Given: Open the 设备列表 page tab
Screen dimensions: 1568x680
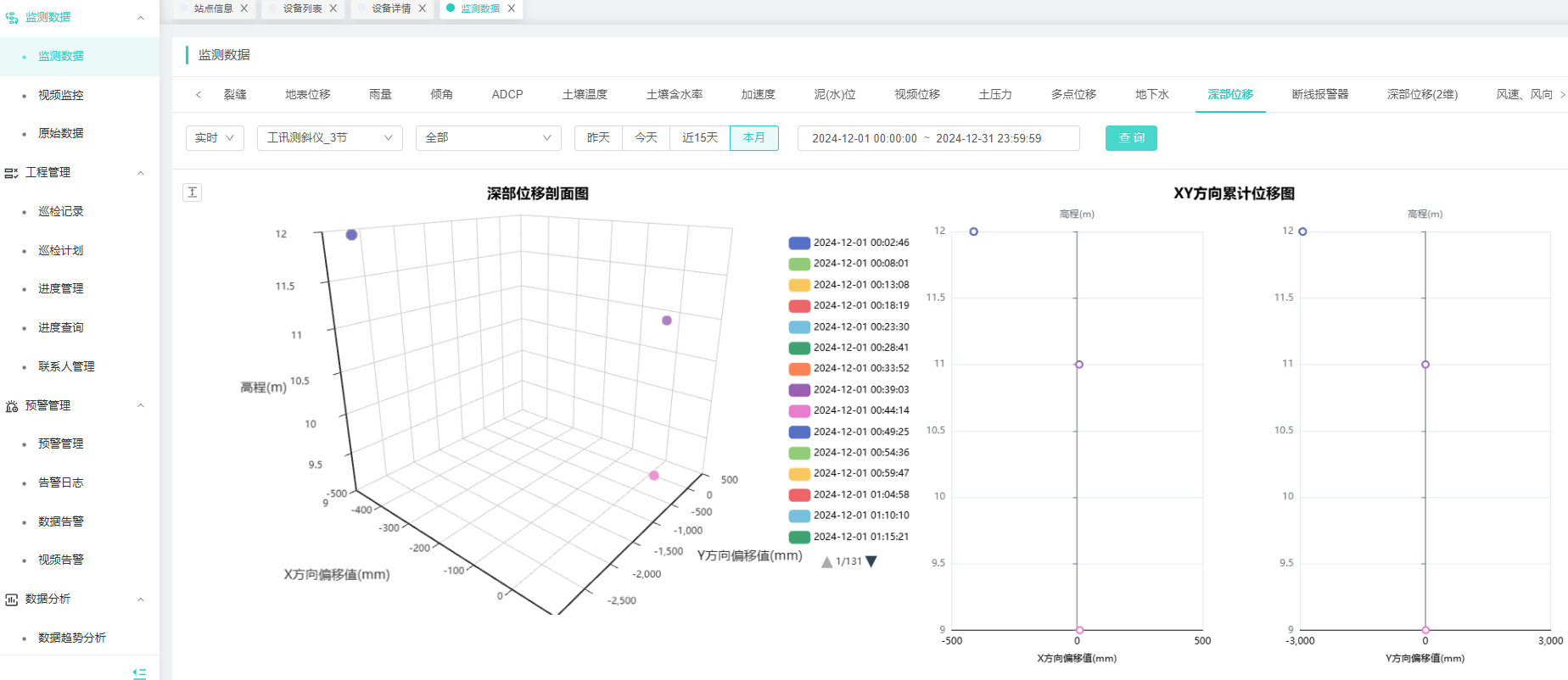Looking at the screenshot, I should point(302,8).
